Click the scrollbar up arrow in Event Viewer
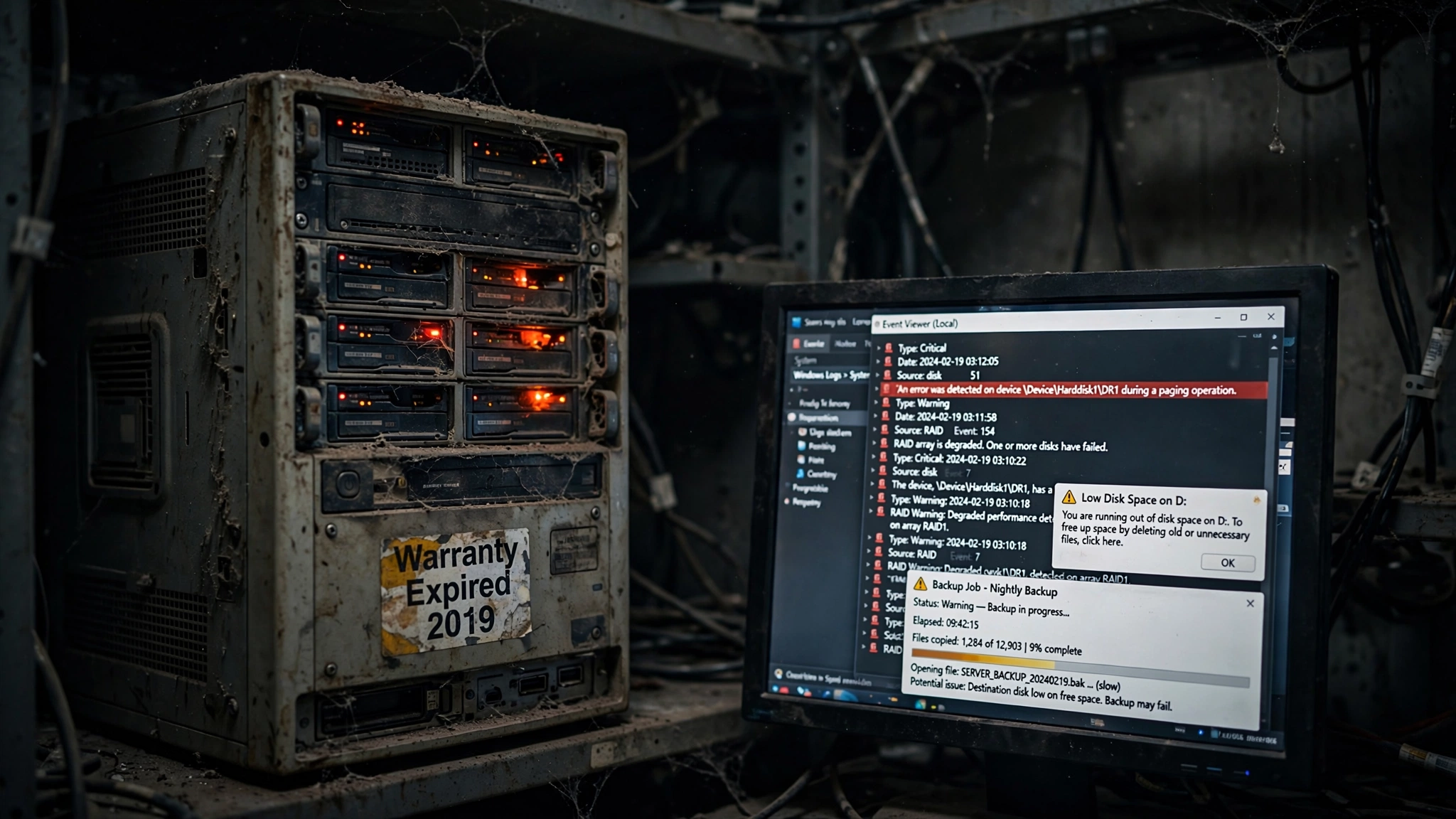Viewport: 1456px width, 819px height. (1274, 346)
